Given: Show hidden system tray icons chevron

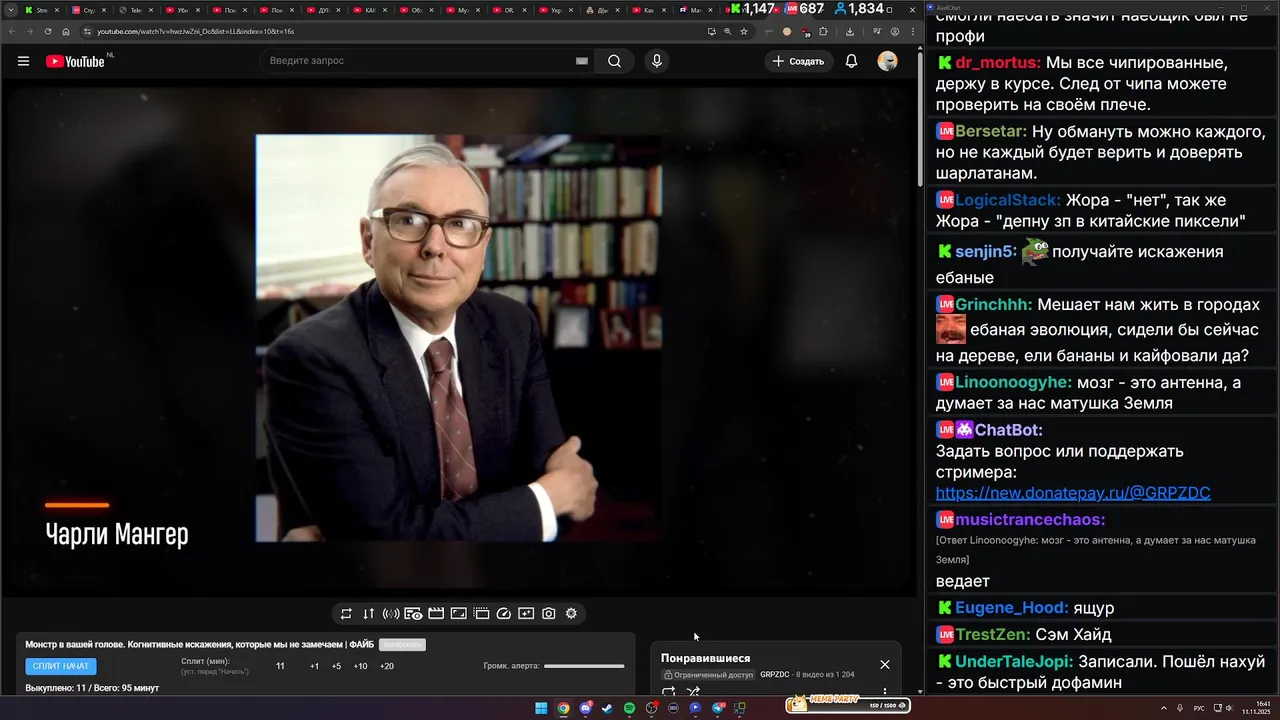Looking at the screenshot, I should pyautogui.click(x=1162, y=708).
